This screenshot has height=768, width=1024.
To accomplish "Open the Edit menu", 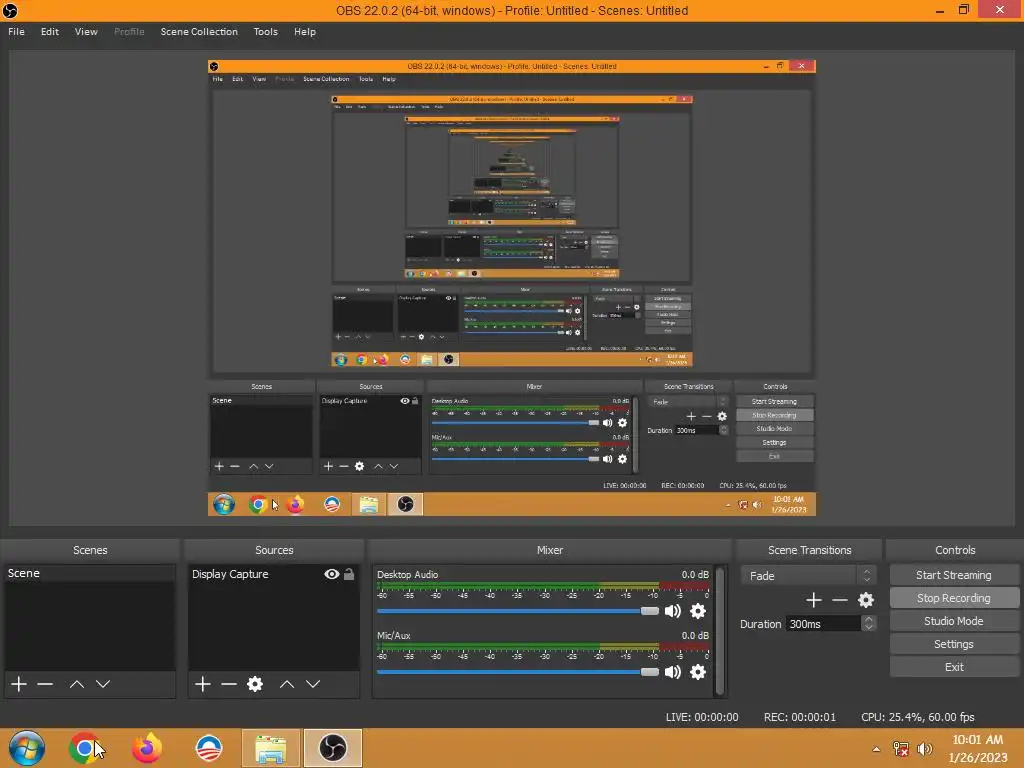I will [50, 31].
